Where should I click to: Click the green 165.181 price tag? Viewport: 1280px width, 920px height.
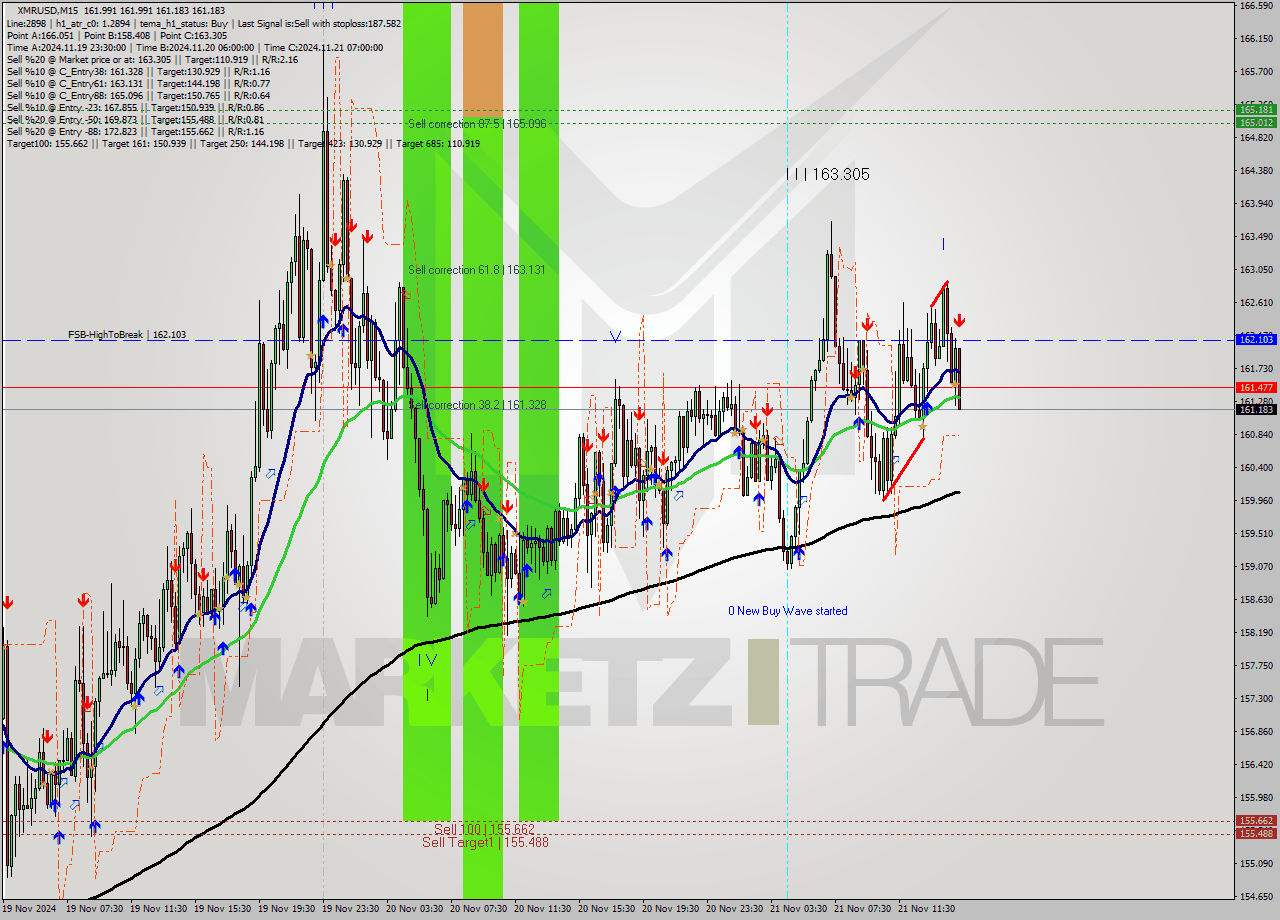tap(1256, 109)
